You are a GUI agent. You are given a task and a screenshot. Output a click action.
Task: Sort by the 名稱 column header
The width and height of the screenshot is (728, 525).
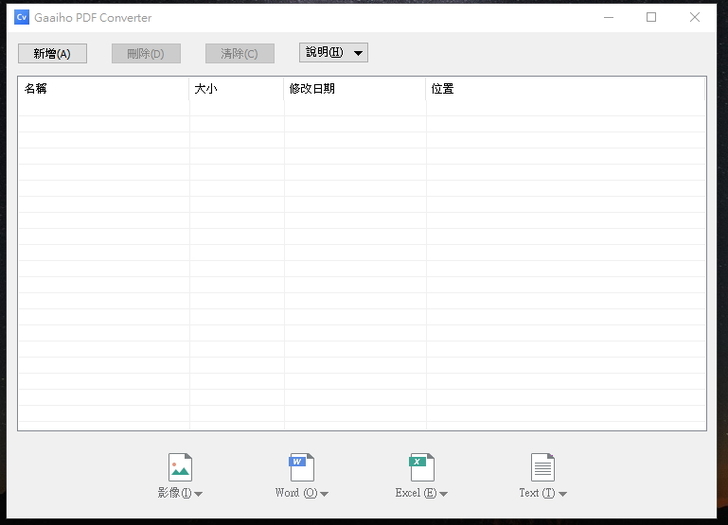click(104, 89)
